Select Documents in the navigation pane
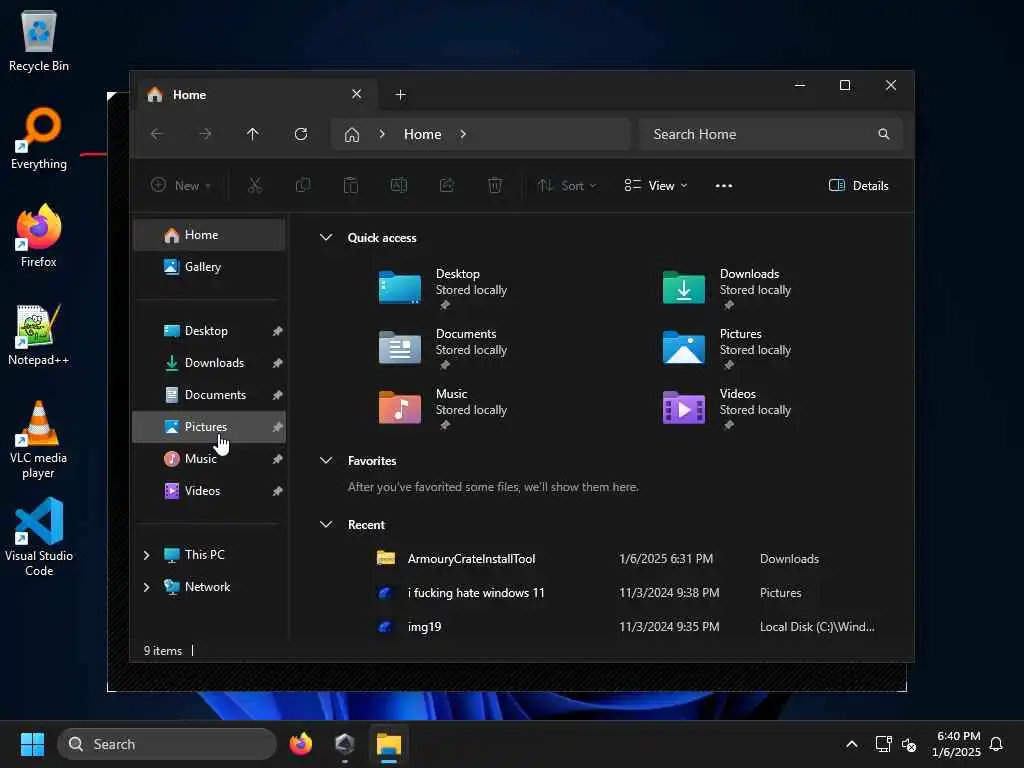 coord(209,395)
